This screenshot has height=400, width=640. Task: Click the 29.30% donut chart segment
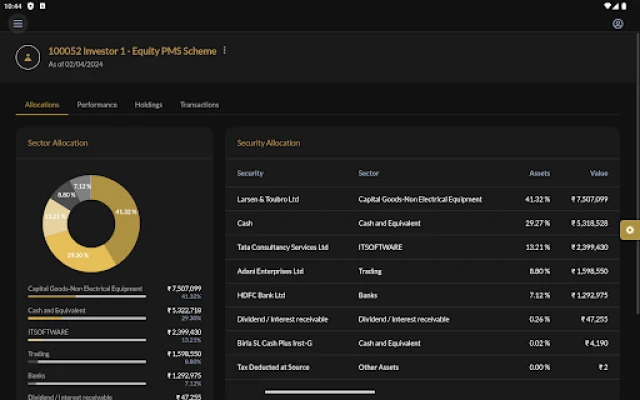[78, 255]
